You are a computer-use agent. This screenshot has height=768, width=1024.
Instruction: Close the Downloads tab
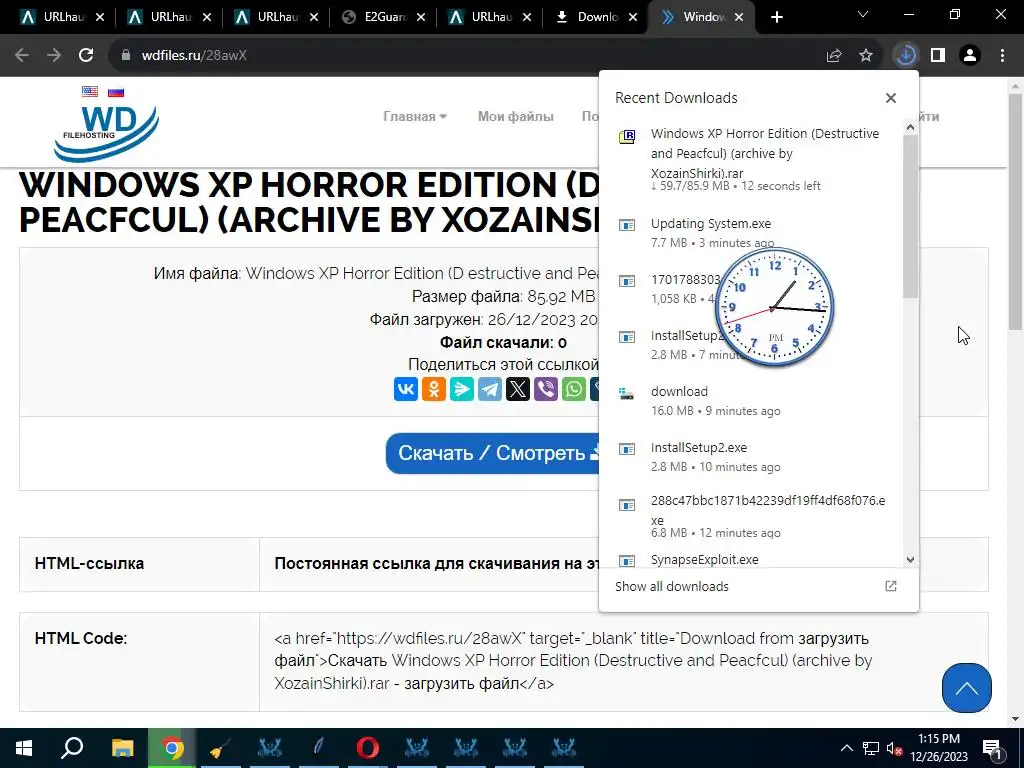coord(633,18)
